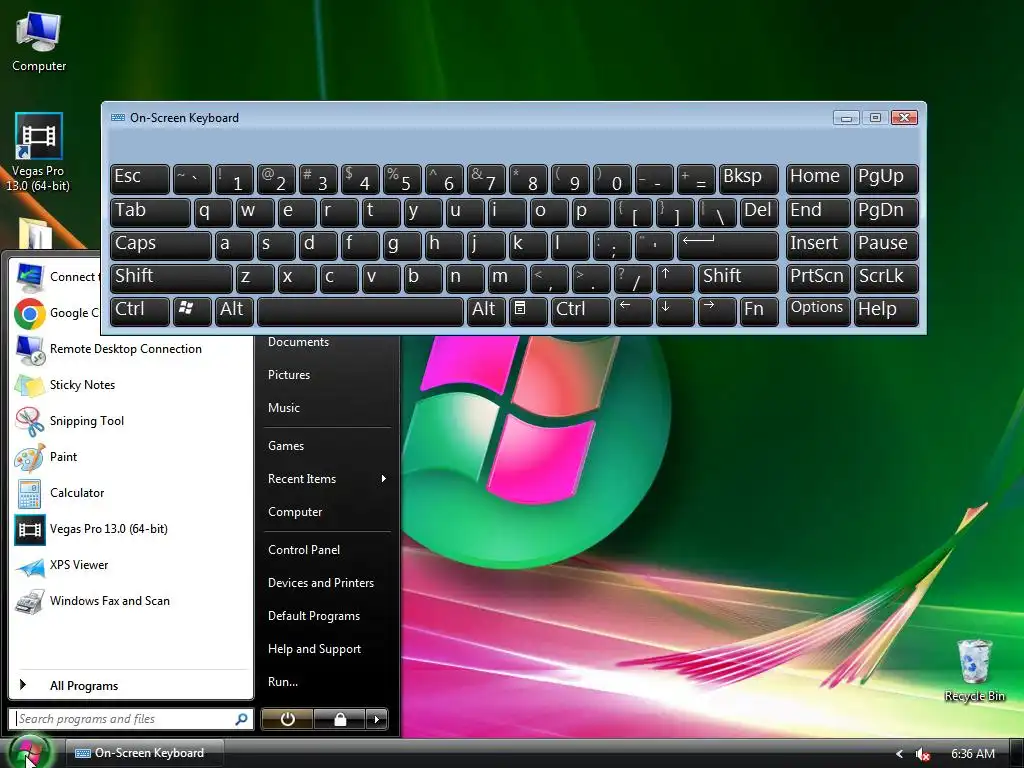The width and height of the screenshot is (1024, 768).
Task: Open the Recycle Bin on desktop
Action: tap(974, 660)
